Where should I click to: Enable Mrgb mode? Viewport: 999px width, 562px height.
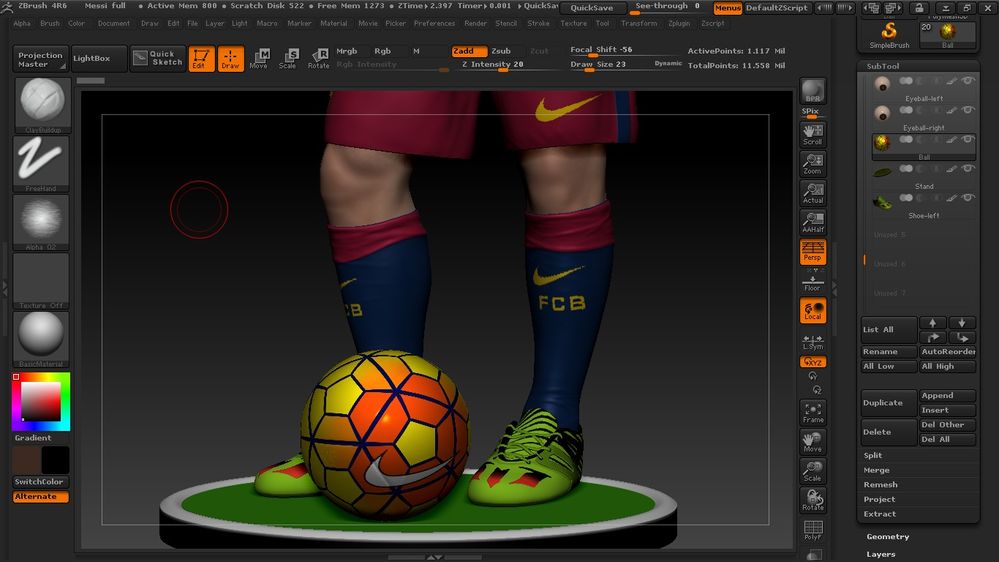[347, 51]
